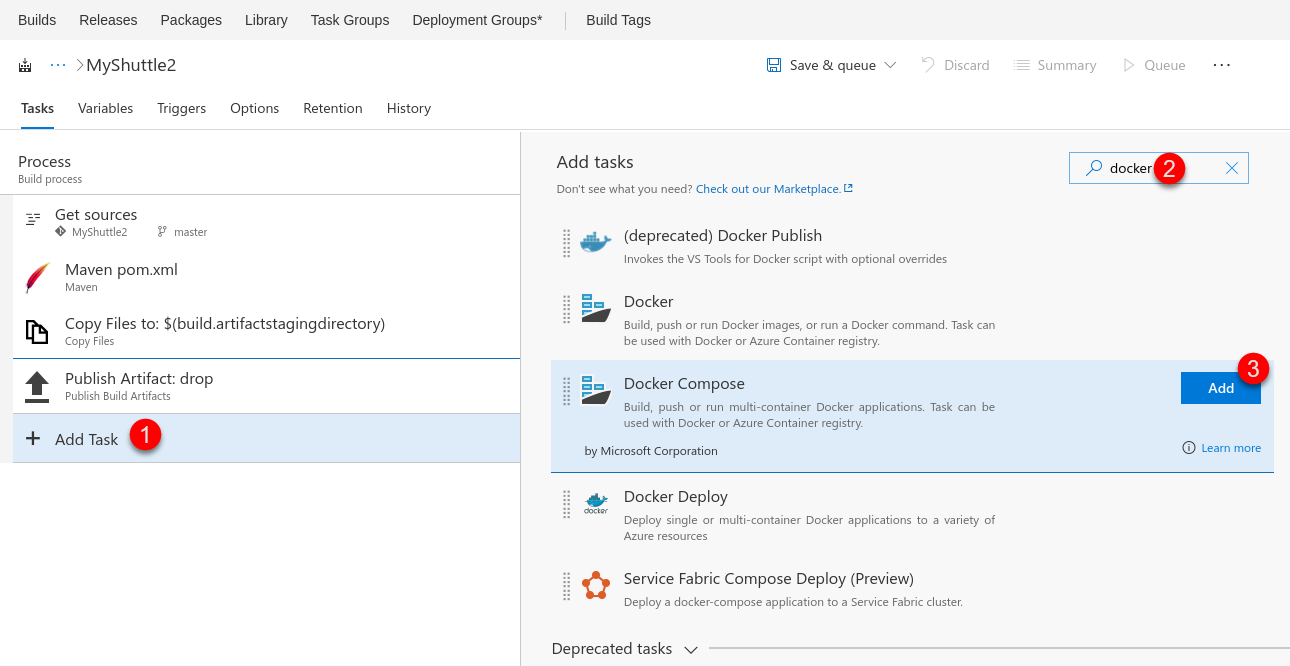Click the Summary button
The width and height of the screenshot is (1290, 666).
[1055, 65]
